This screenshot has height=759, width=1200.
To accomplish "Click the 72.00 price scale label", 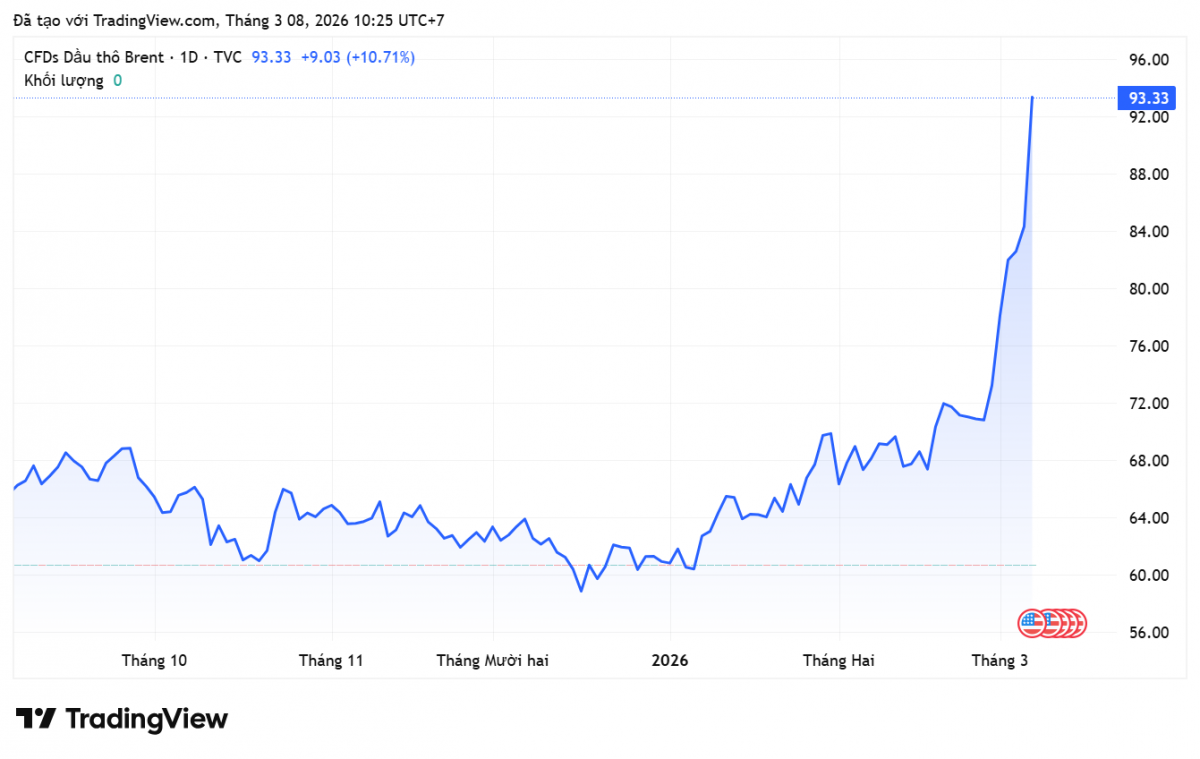I will [x=1148, y=403].
